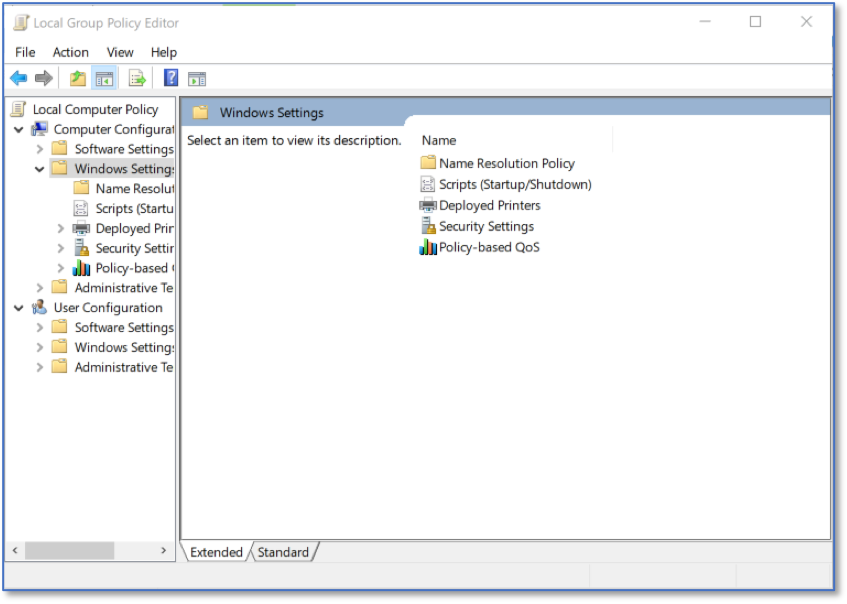Click Scripts icon in the tree pane
This screenshot has height=604, width=847.
click(80, 208)
